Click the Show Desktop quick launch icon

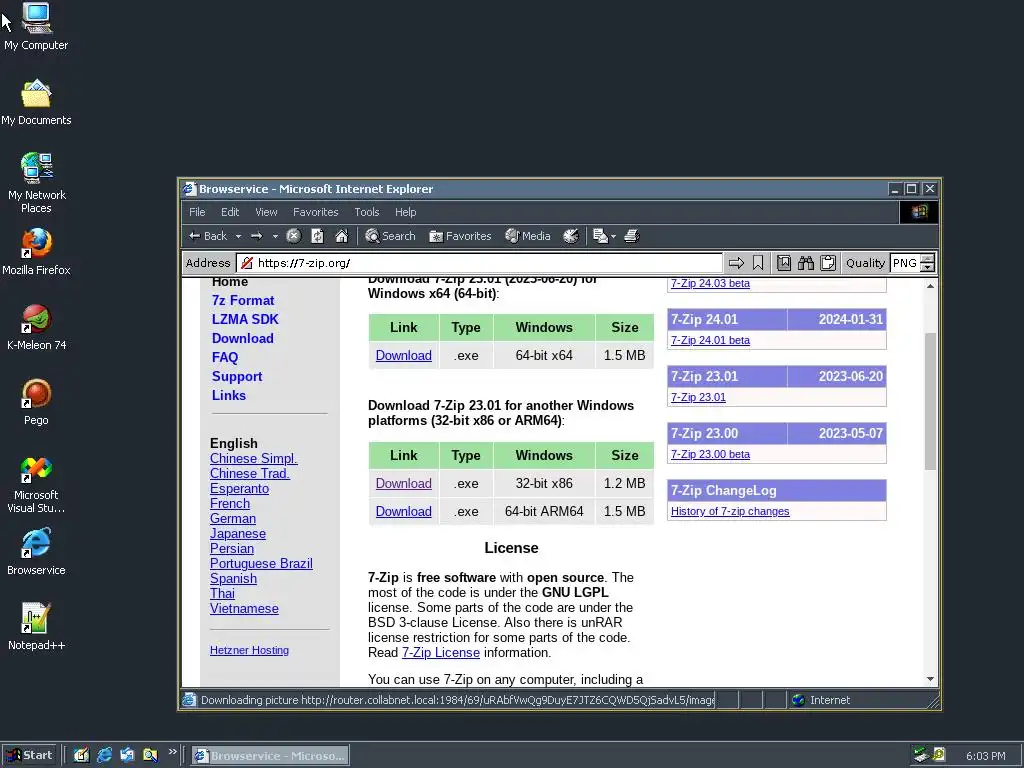(81, 756)
